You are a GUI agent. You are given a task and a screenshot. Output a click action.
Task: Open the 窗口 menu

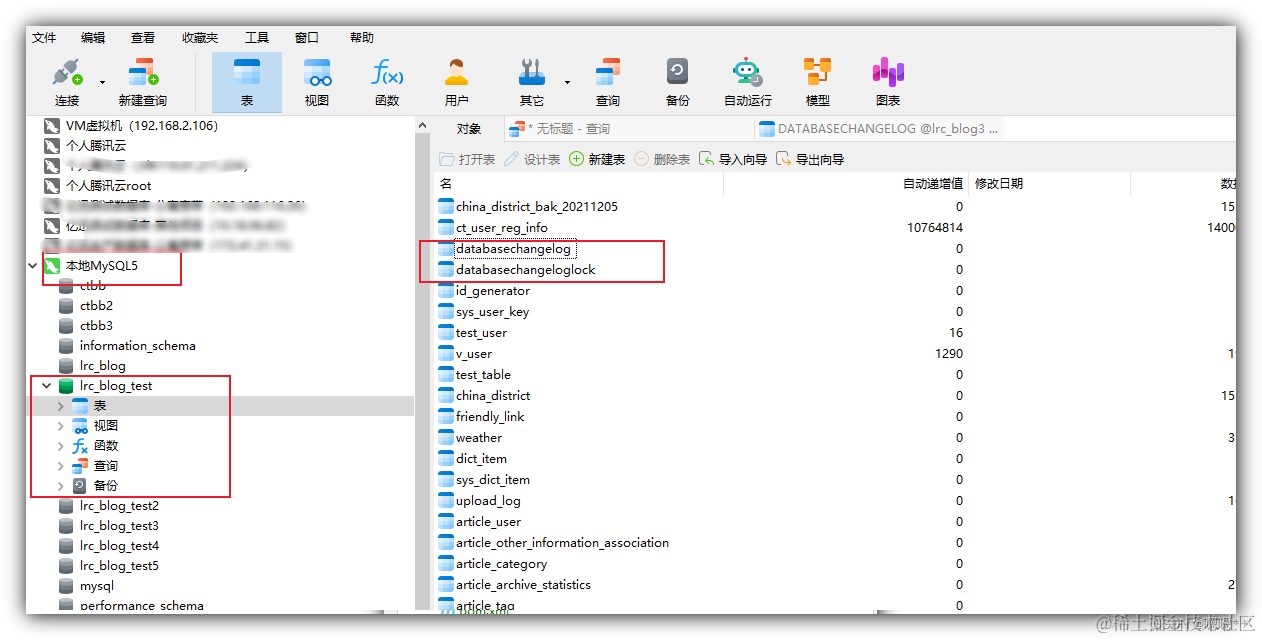[307, 38]
